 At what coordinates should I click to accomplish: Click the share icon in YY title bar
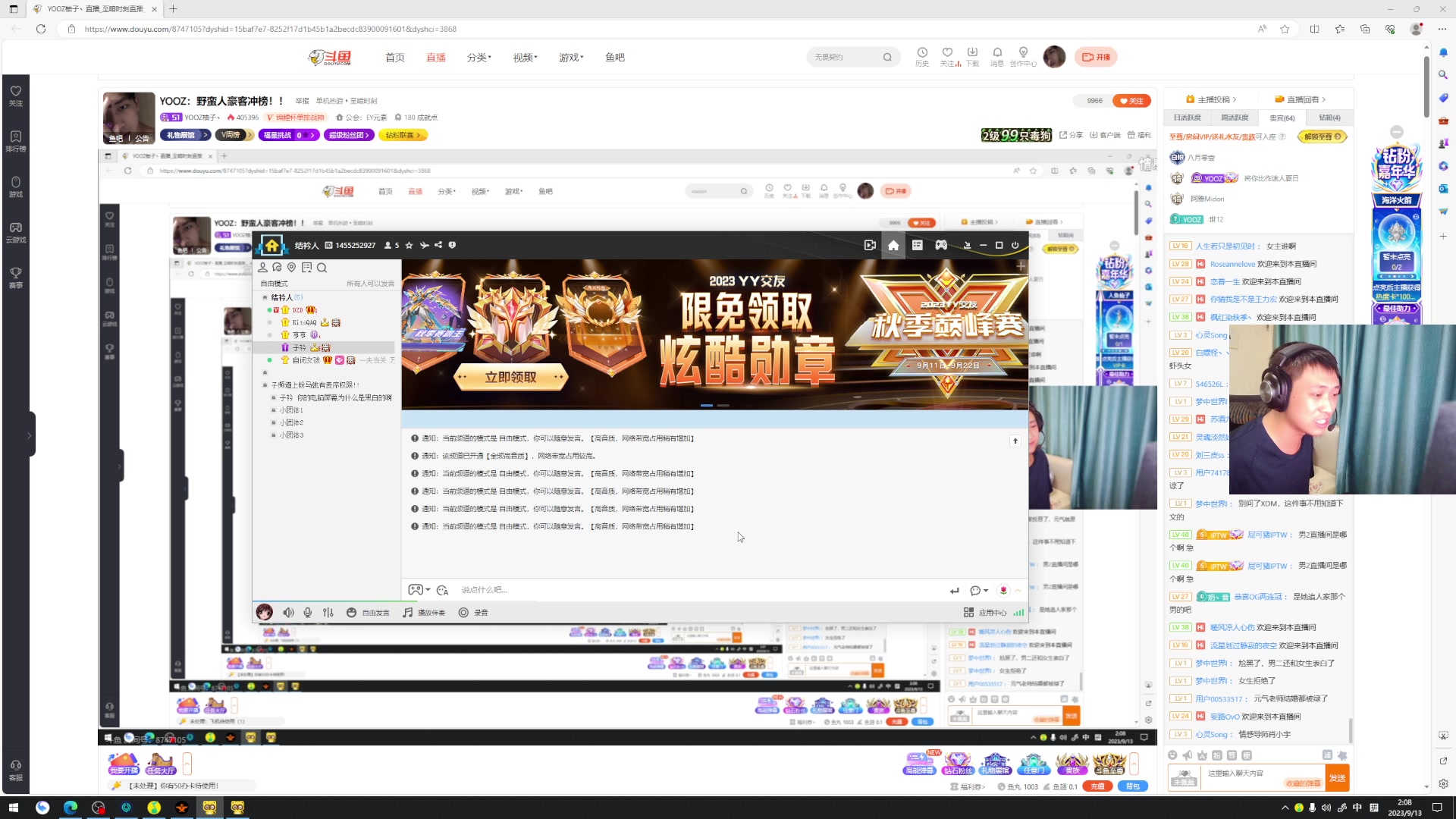pos(438,245)
